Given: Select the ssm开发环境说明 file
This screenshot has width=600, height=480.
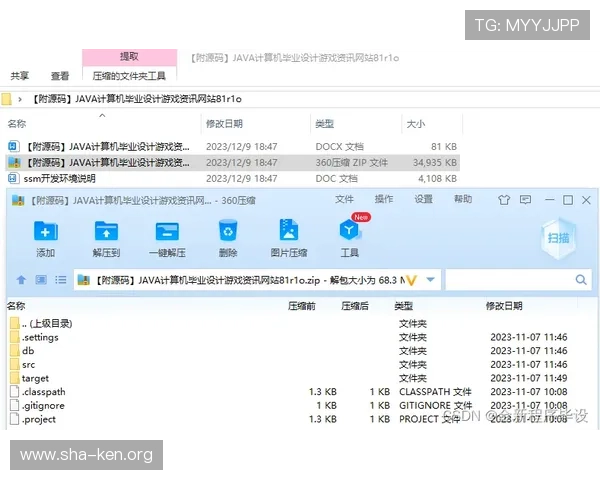Looking at the screenshot, I should tap(59, 179).
